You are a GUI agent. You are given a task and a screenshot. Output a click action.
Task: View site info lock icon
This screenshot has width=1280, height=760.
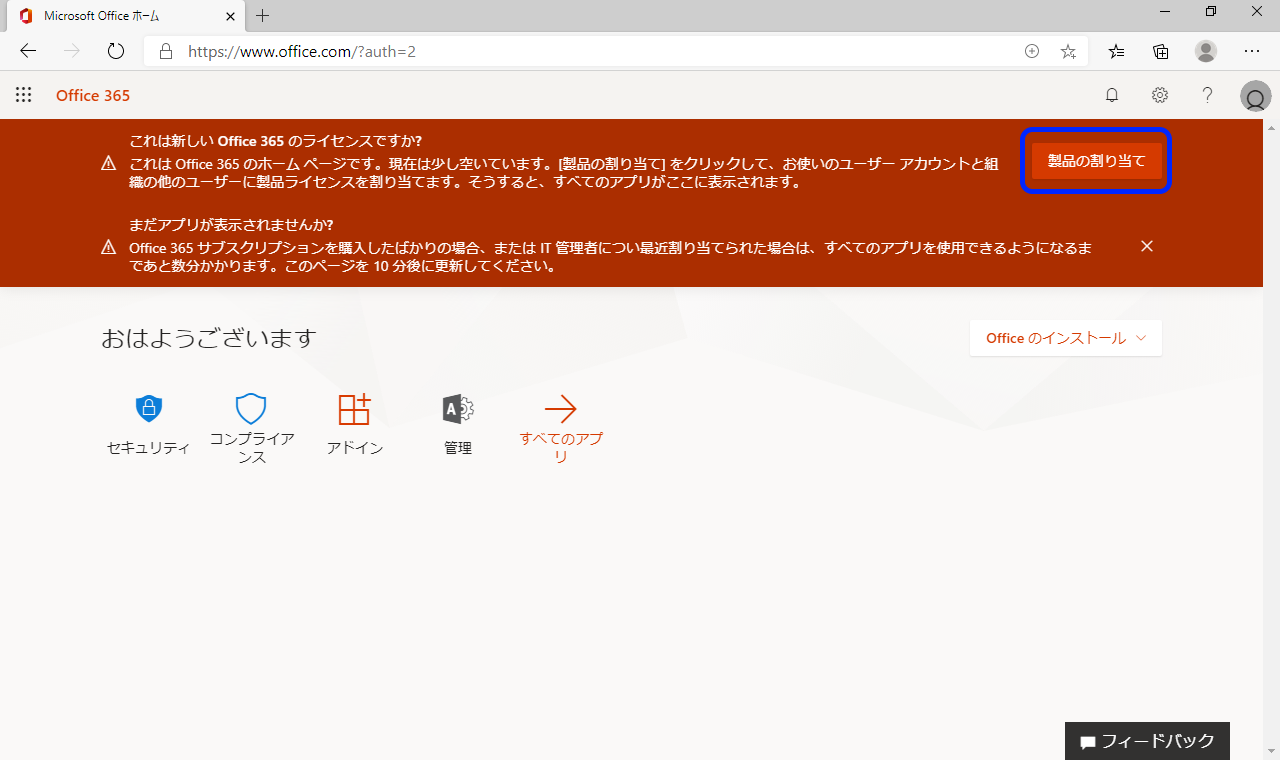click(x=166, y=51)
